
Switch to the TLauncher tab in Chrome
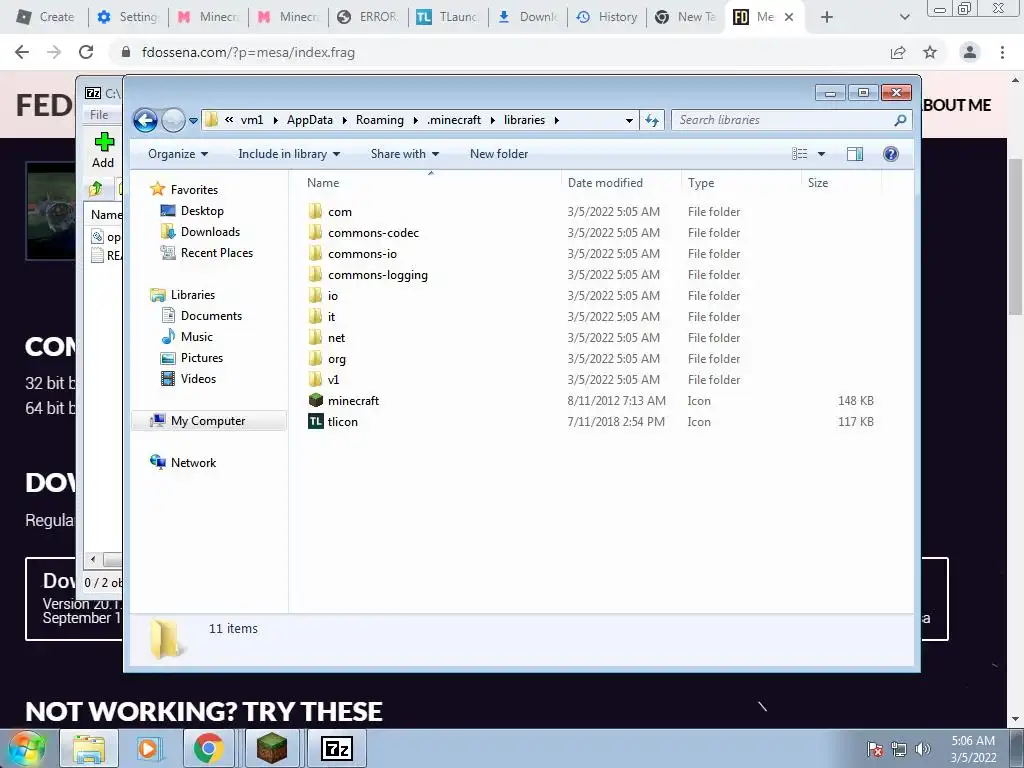(448, 17)
